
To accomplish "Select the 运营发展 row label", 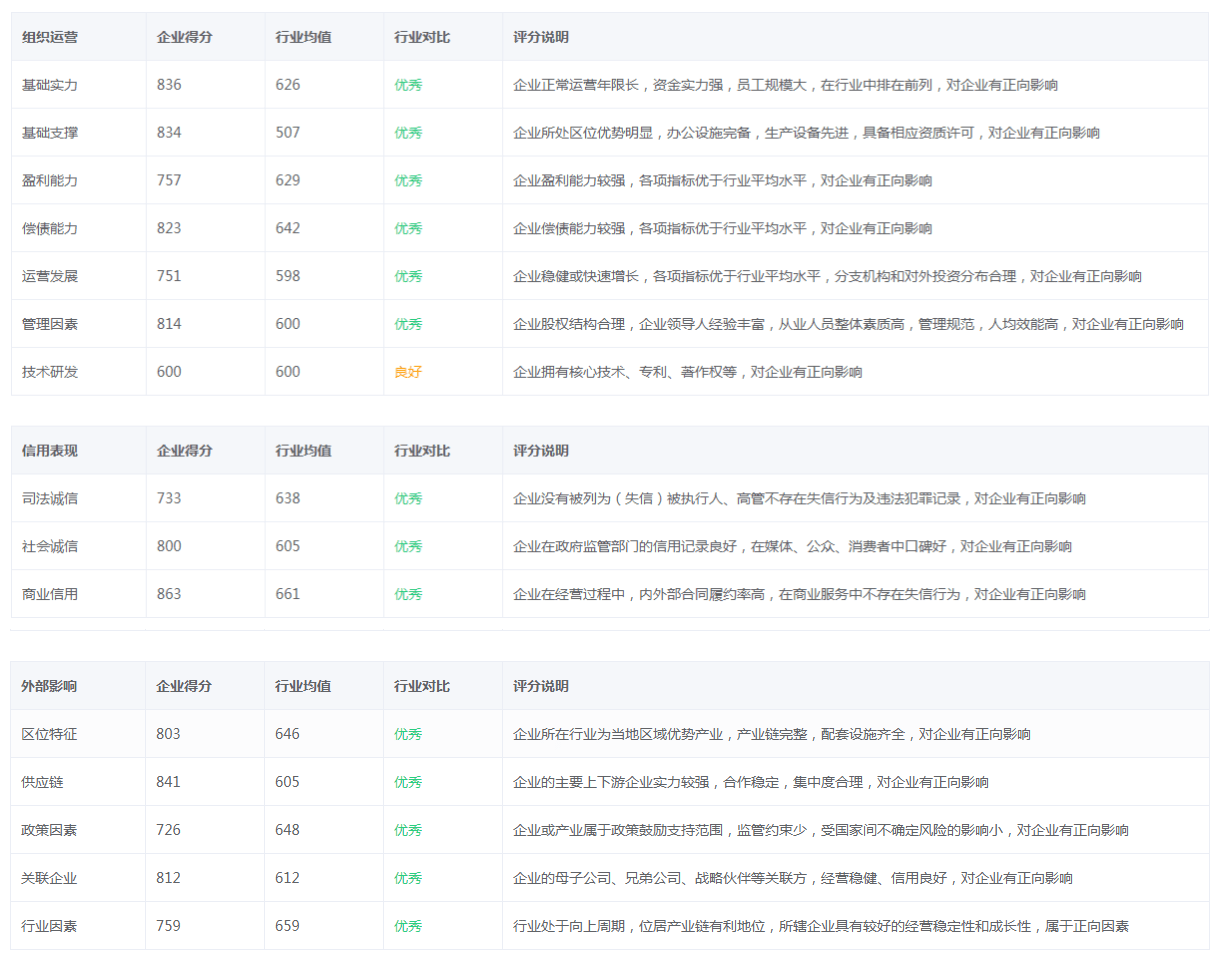I will pyautogui.click(x=50, y=277).
